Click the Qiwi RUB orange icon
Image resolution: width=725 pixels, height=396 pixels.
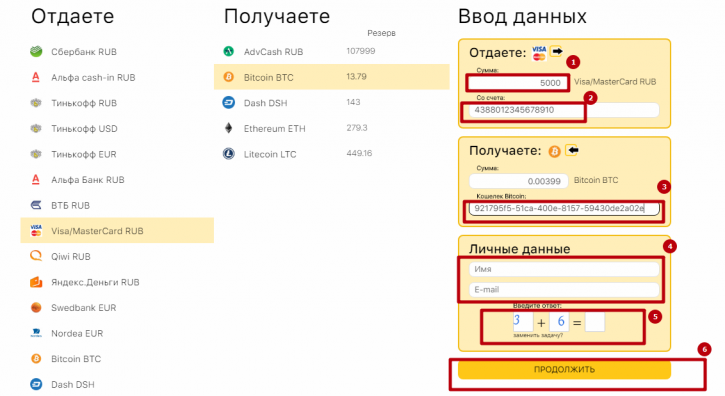36,256
